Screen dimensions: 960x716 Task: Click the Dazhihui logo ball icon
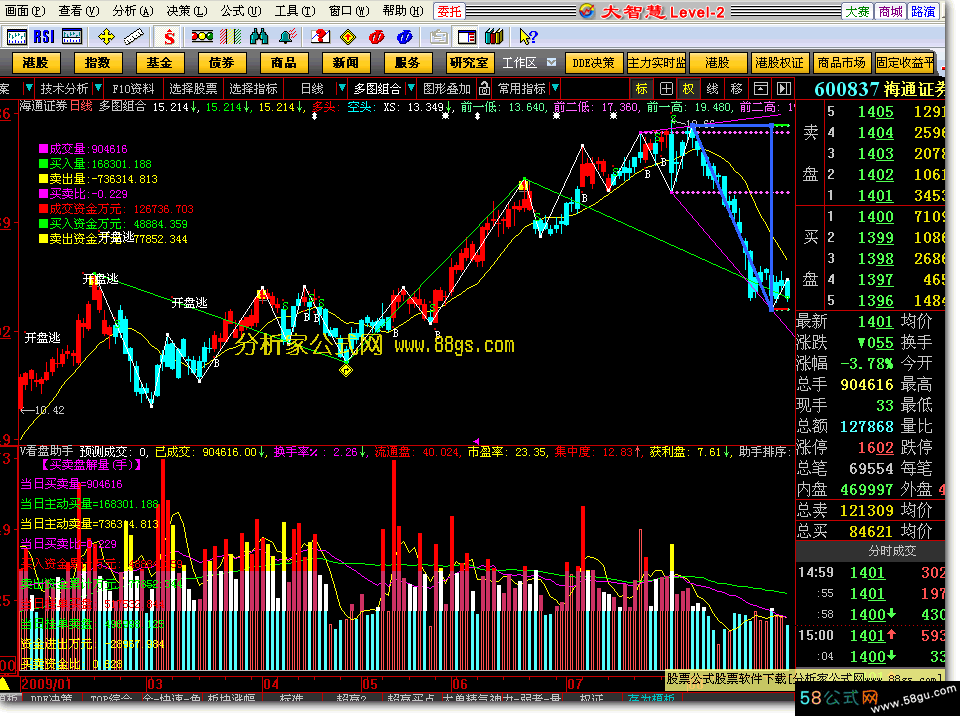587,11
